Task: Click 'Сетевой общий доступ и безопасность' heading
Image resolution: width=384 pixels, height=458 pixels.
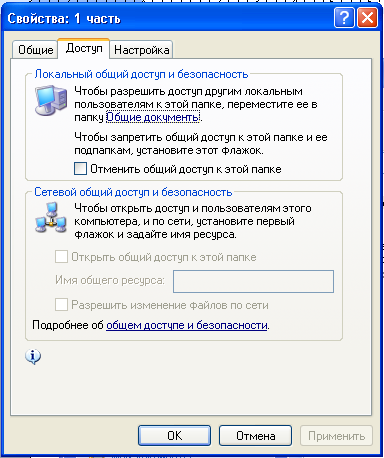Action: (x=133, y=192)
